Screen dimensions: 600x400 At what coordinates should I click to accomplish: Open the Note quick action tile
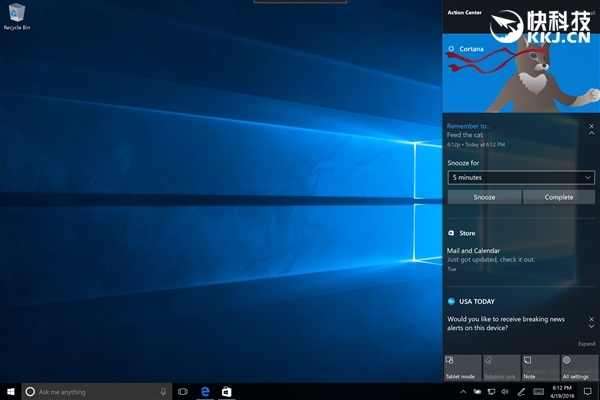(539, 367)
